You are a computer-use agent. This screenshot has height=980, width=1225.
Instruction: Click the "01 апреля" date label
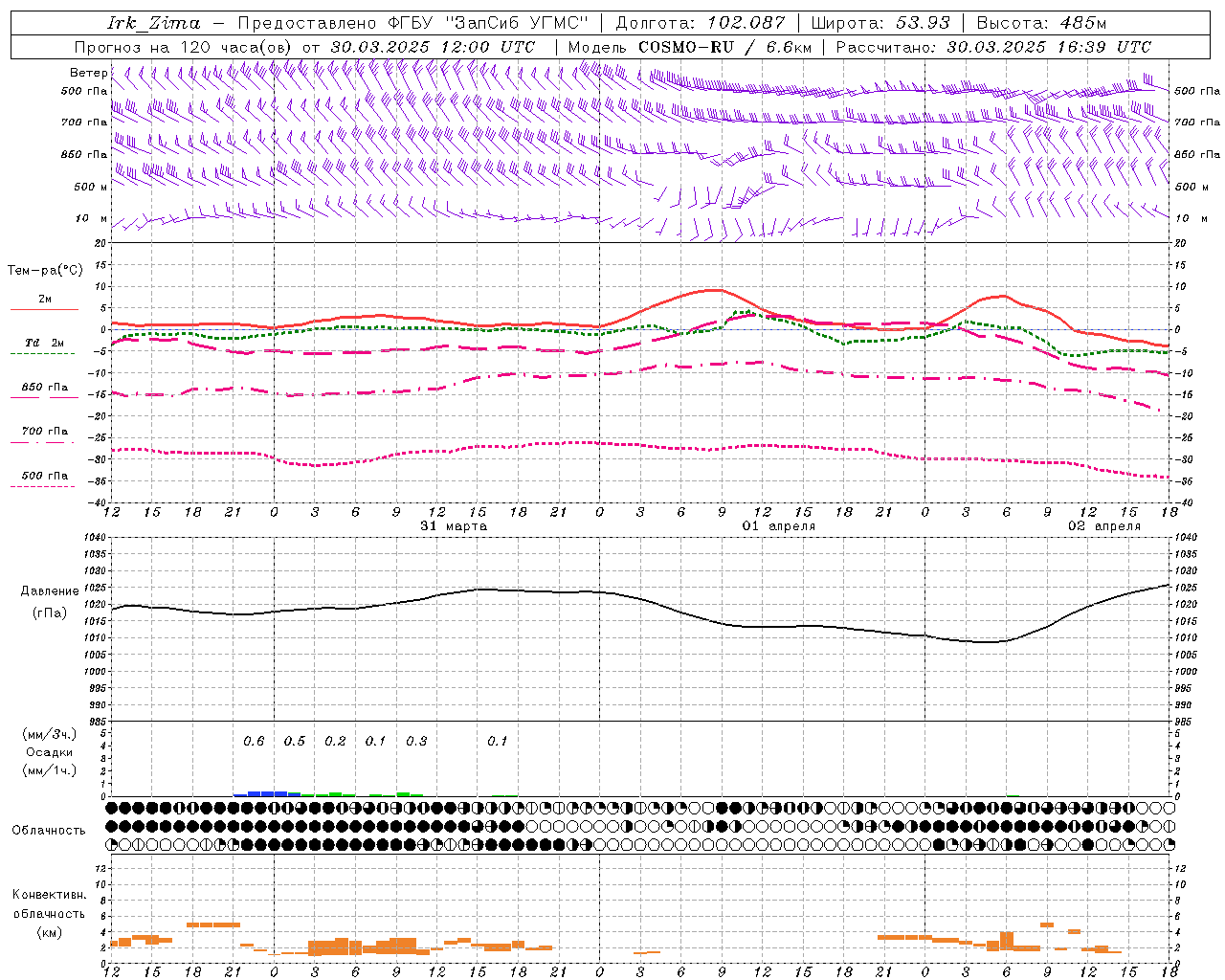tap(779, 526)
